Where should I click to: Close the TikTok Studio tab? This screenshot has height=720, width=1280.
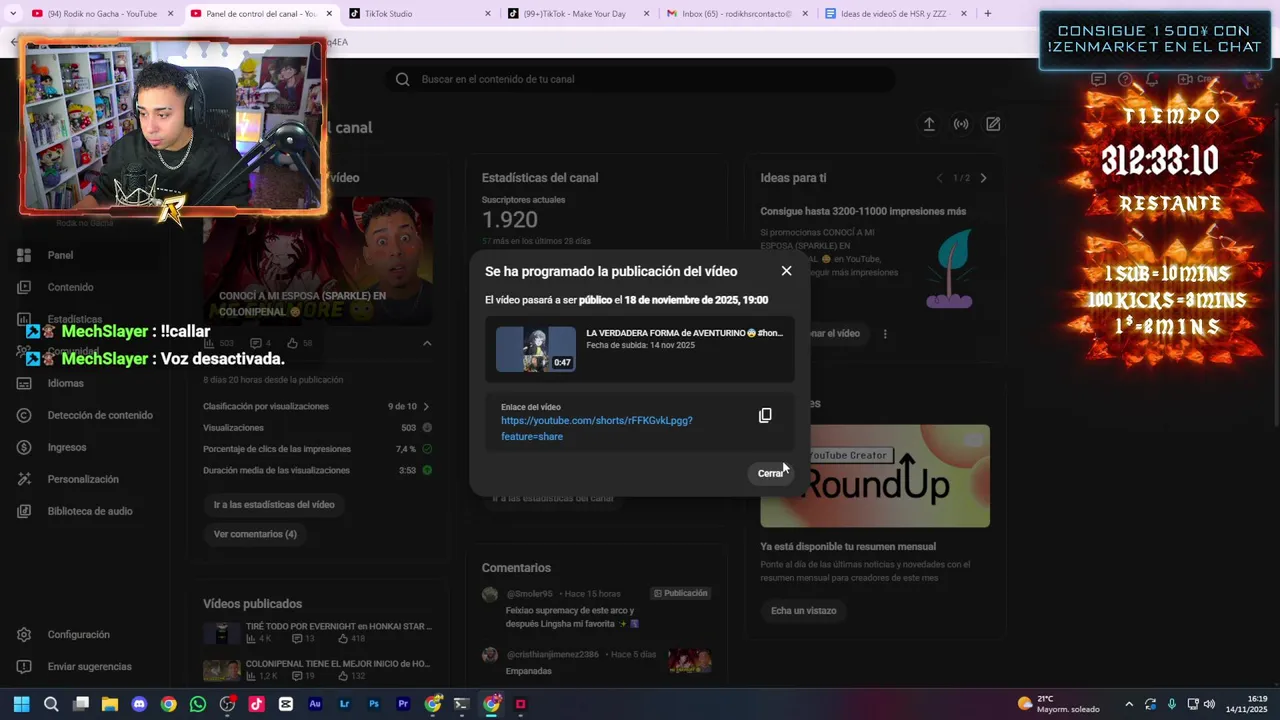pos(488,14)
